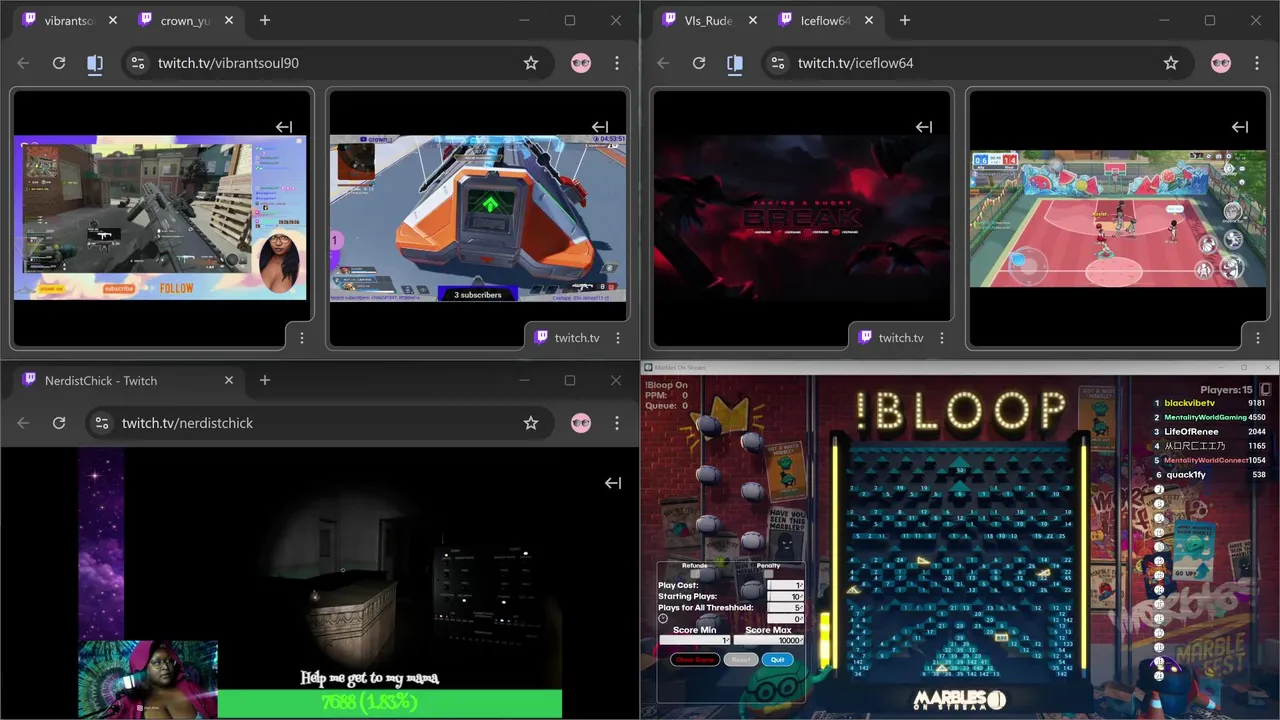Close the Vls_Rude tab
The width and height of the screenshot is (1280, 720).
tap(752, 21)
